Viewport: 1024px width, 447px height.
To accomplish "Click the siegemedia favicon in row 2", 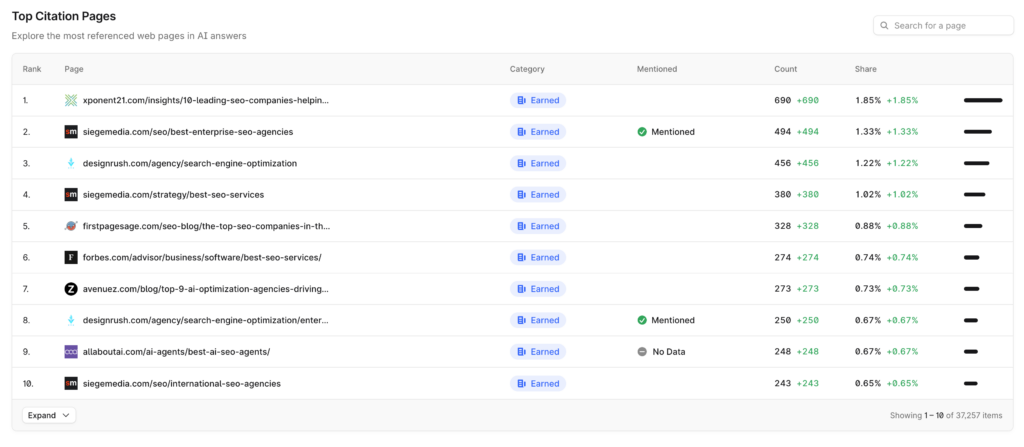I will coord(71,132).
